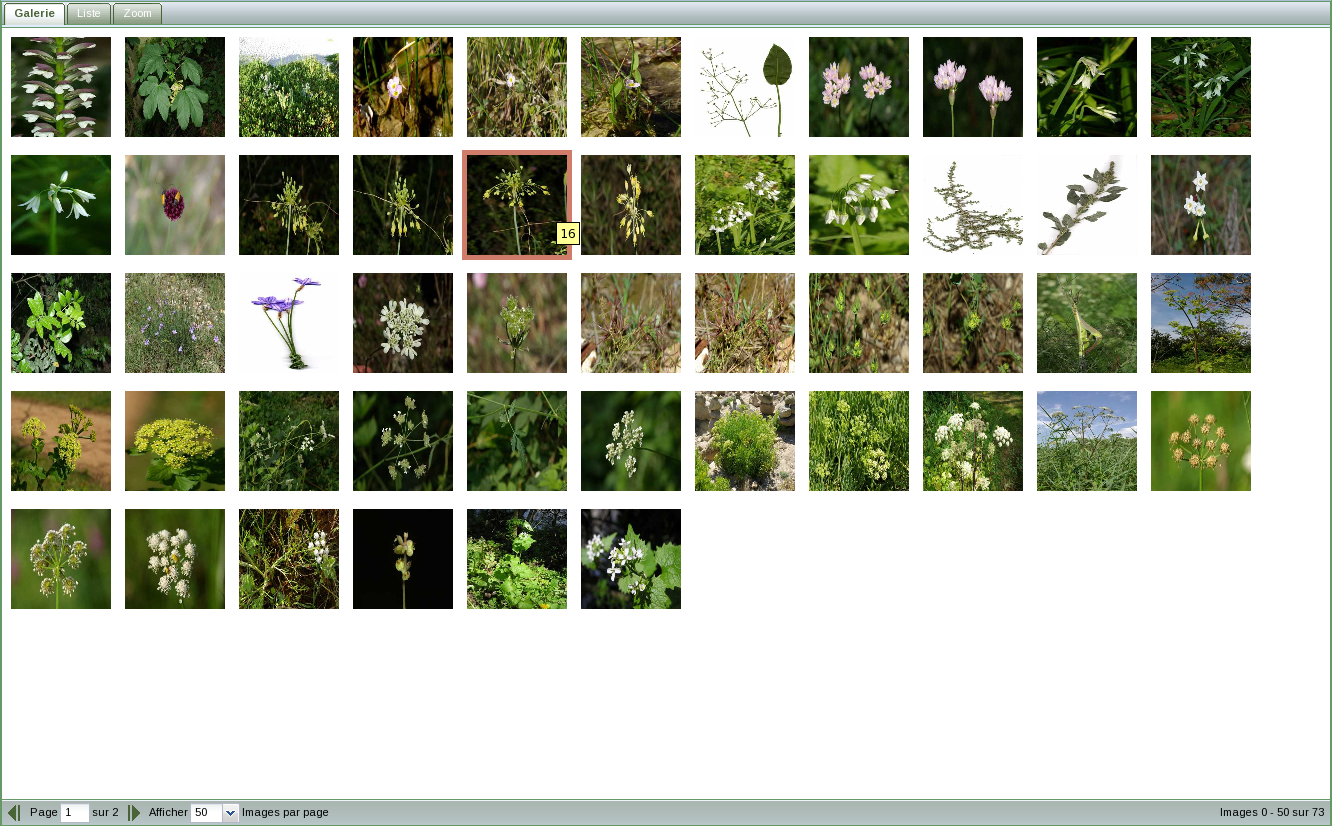Open the dark red round flower thumbnail
The image size is (1332, 826).
click(175, 205)
